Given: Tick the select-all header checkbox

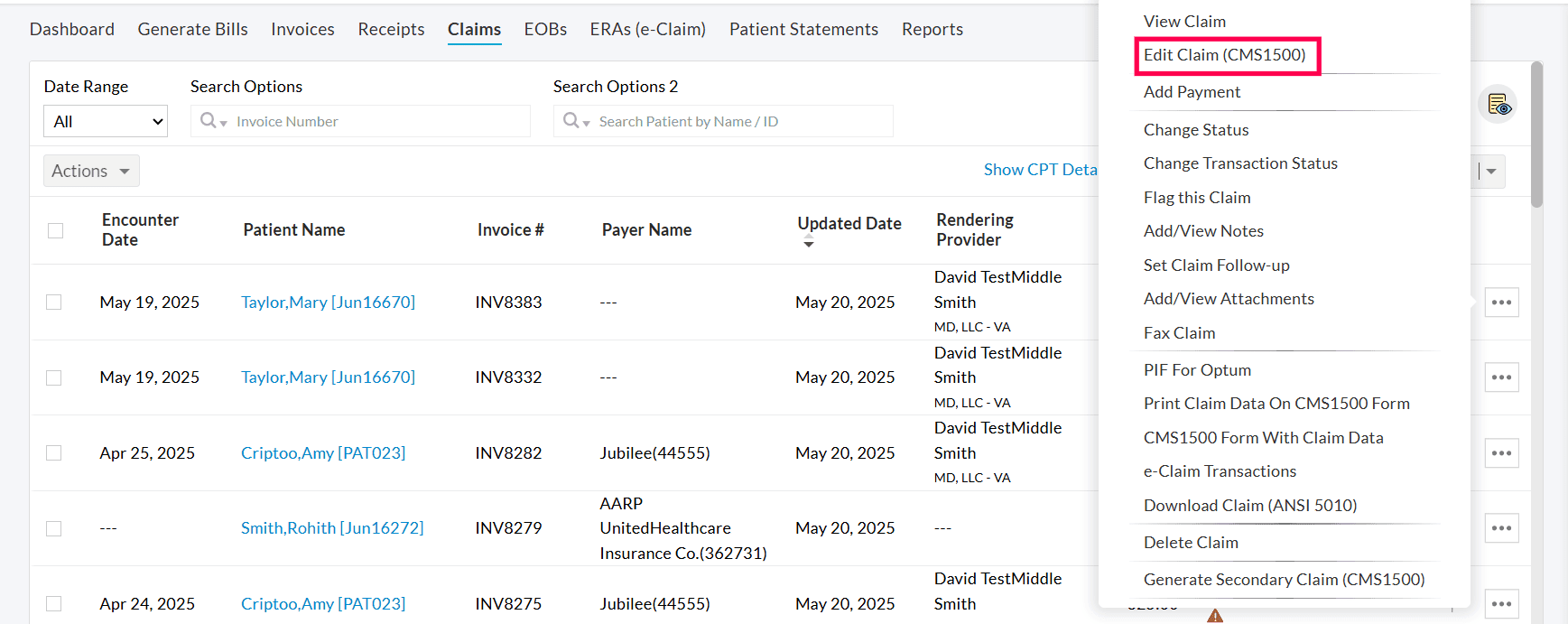Looking at the screenshot, I should 55,230.
